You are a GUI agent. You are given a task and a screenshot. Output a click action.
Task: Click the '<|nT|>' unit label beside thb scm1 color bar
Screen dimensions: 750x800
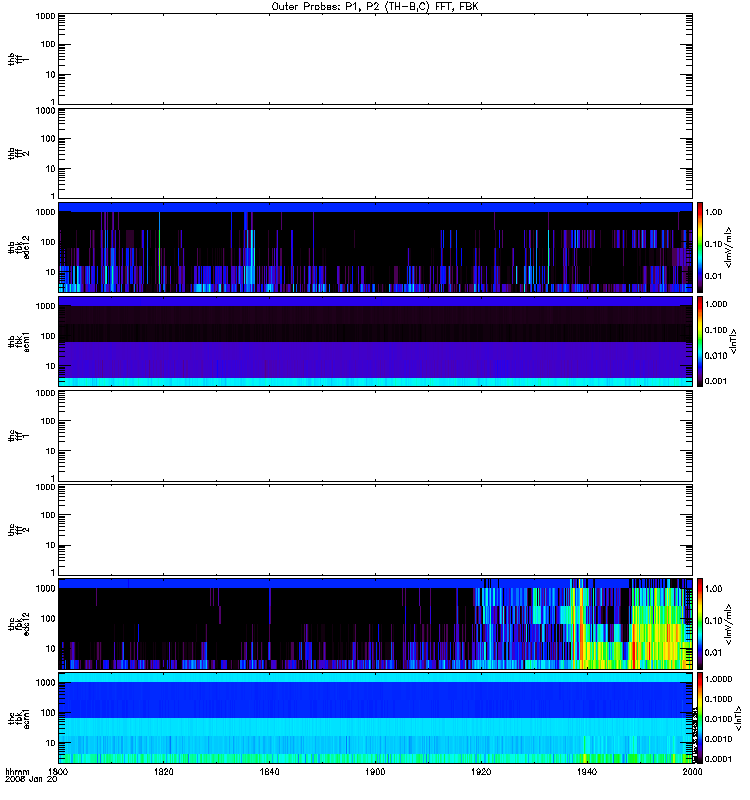pos(734,341)
